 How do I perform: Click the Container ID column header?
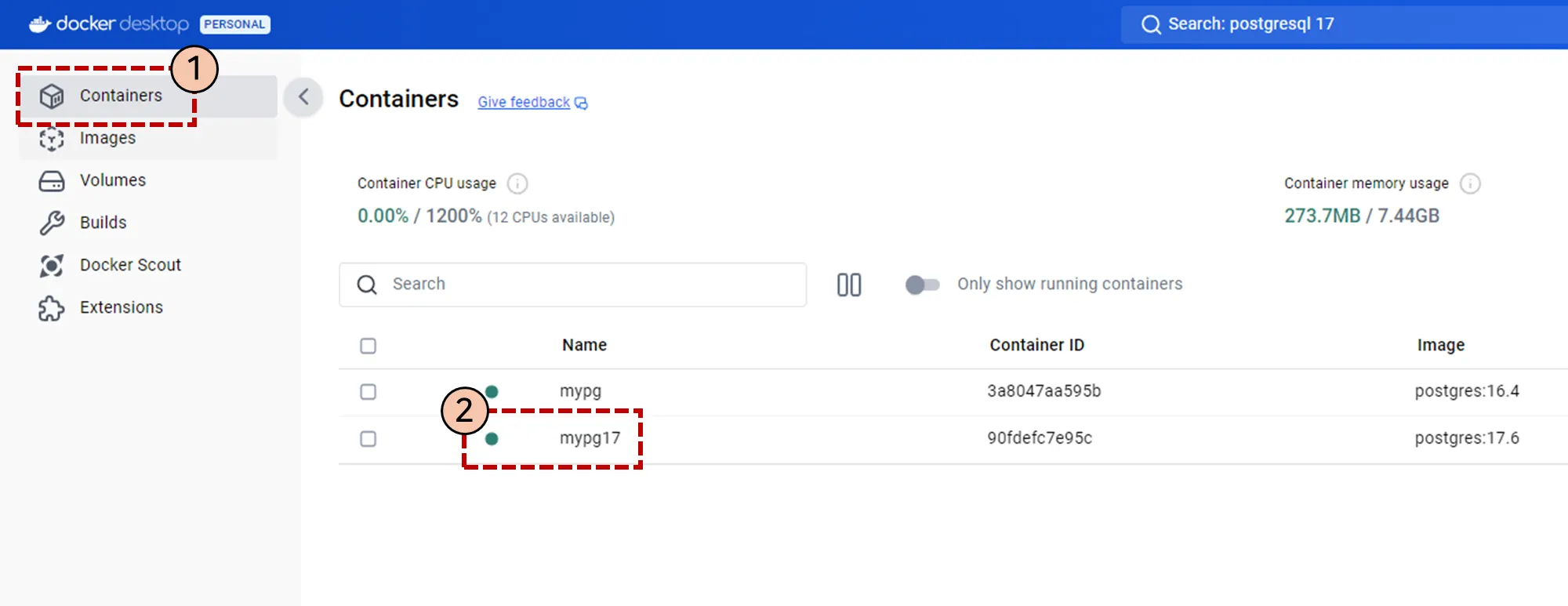[1037, 346]
